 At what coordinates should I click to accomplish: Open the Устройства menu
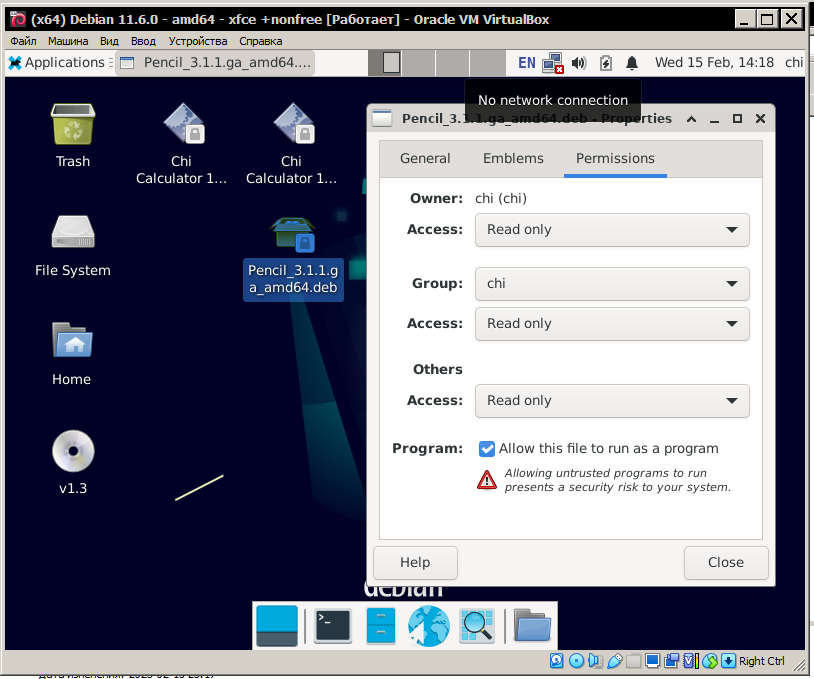pos(198,41)
